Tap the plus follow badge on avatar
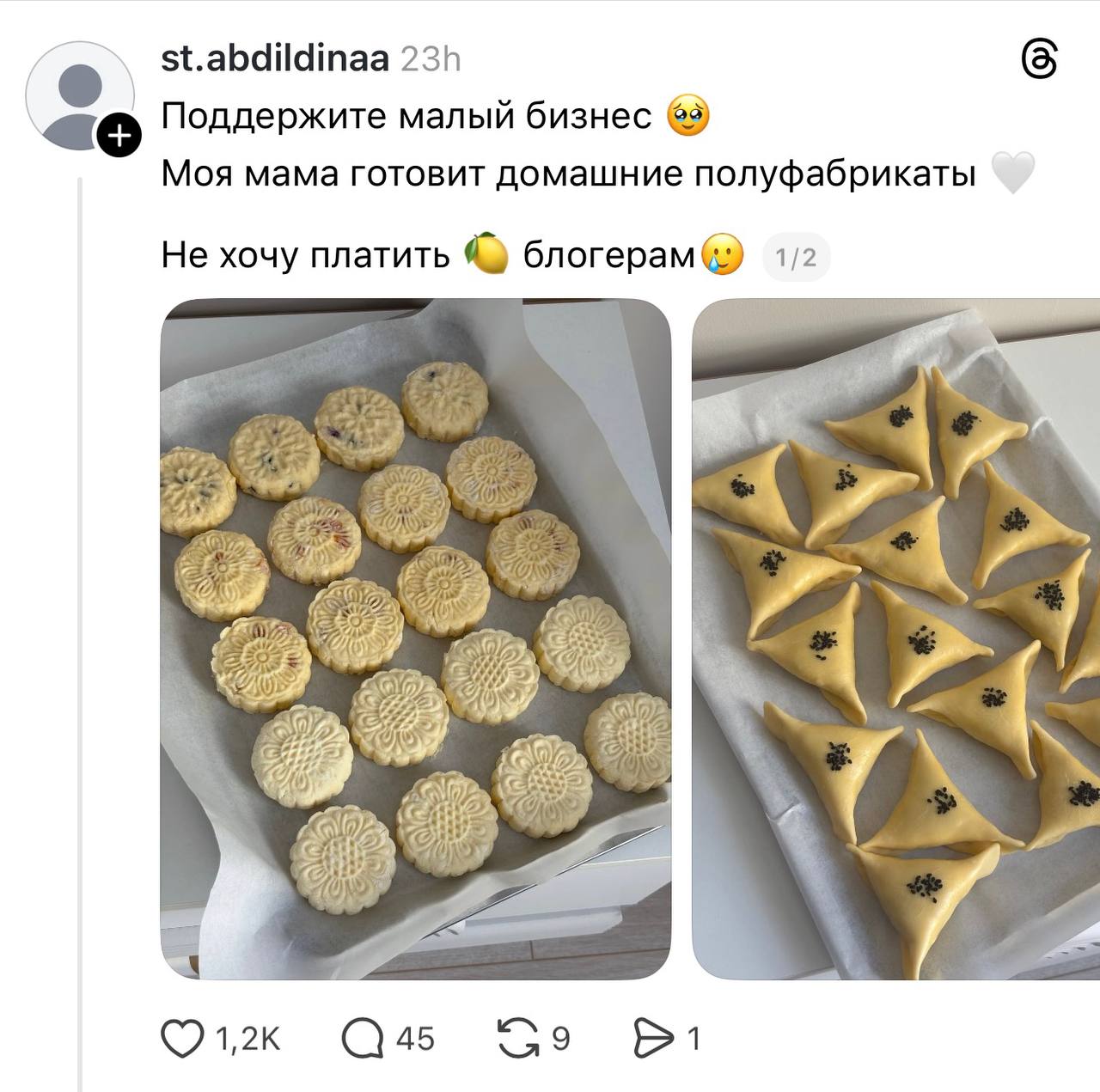This screenshot has height=1092, width=1100. (119, 136)
